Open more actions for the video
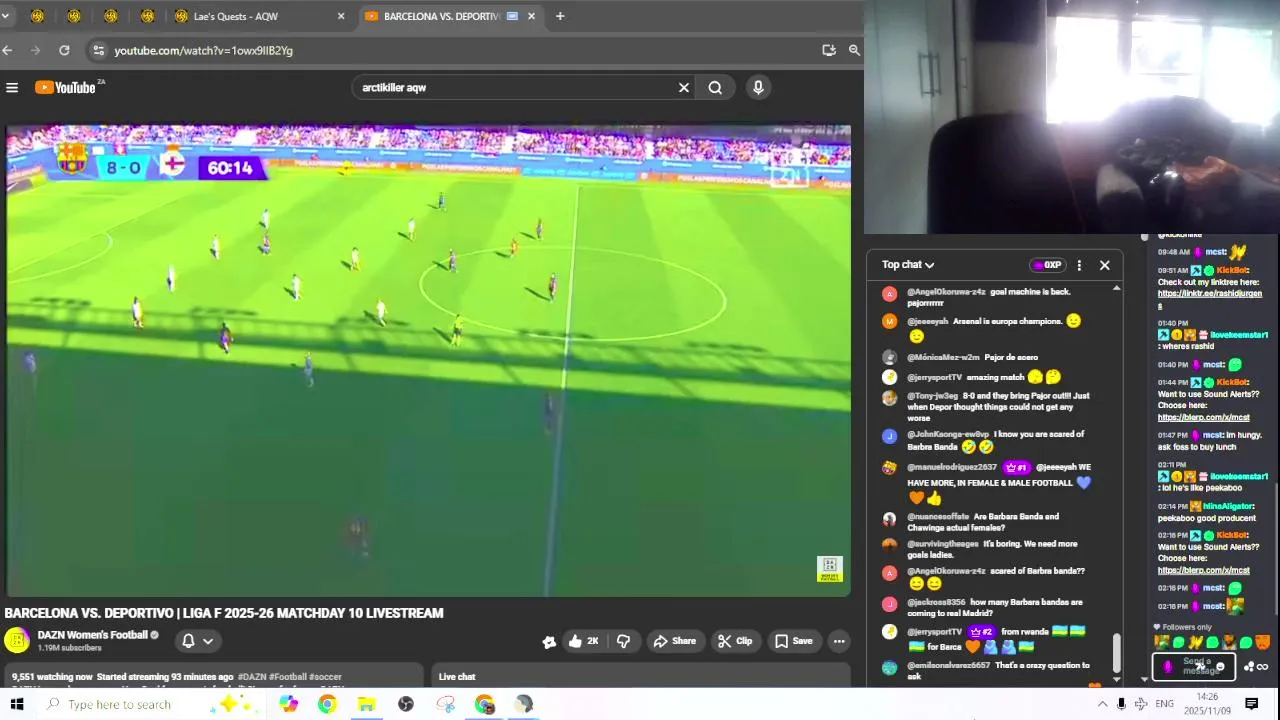Screen dimensions: 1280x720 pos(839,641)
